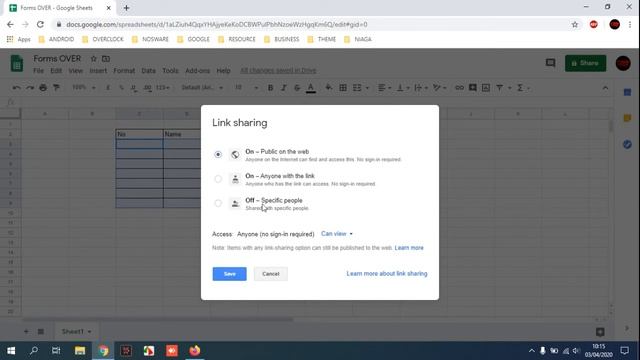Bookmark this page with star icon

click(575, 24)
